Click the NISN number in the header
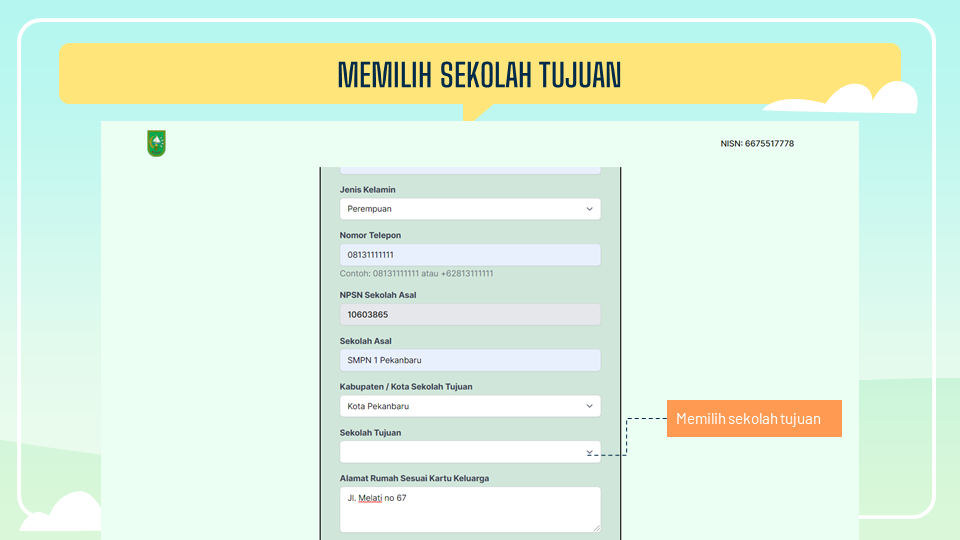 click(x=757, y=144)
